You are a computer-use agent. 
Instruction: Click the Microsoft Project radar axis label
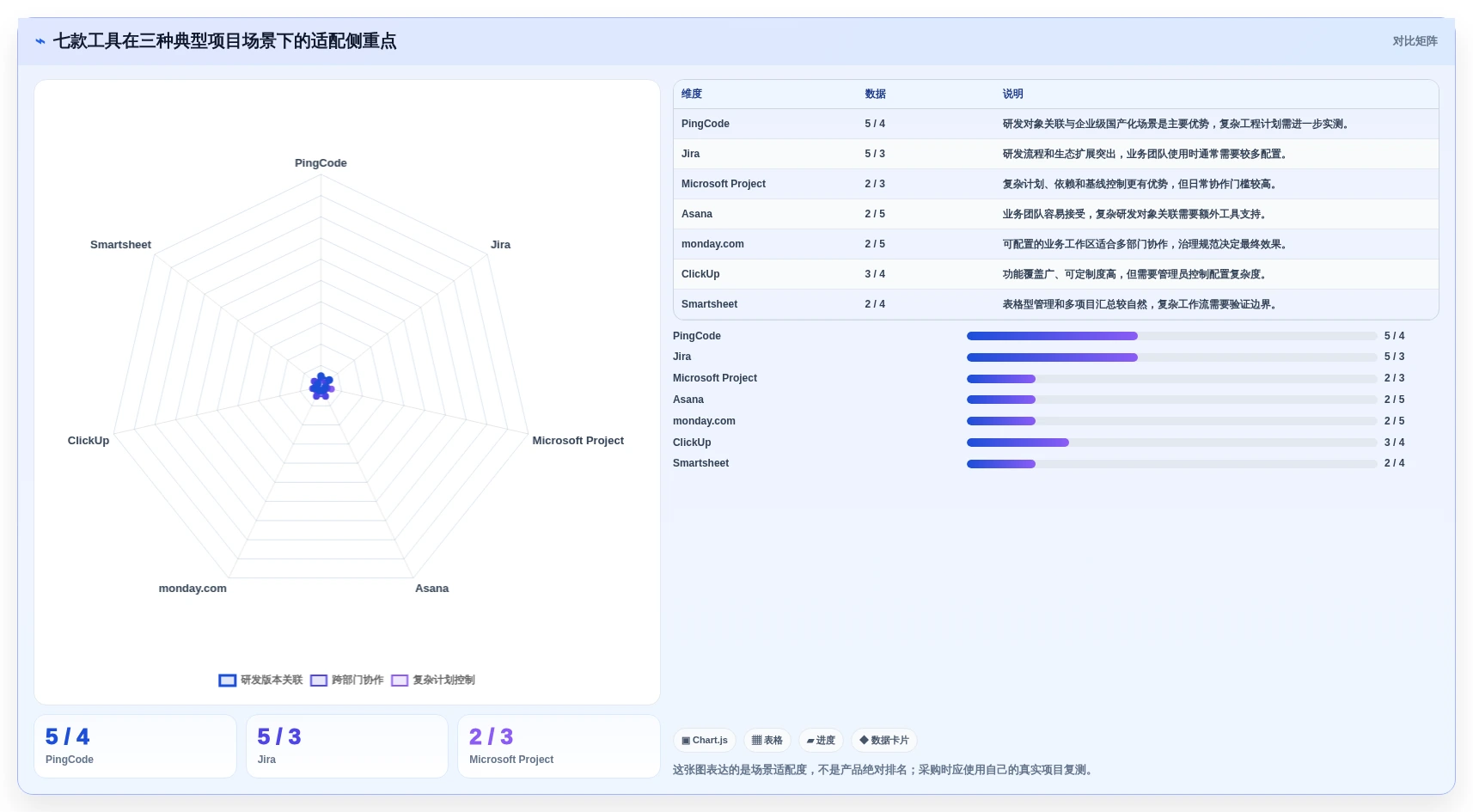[x=578, y=441]
